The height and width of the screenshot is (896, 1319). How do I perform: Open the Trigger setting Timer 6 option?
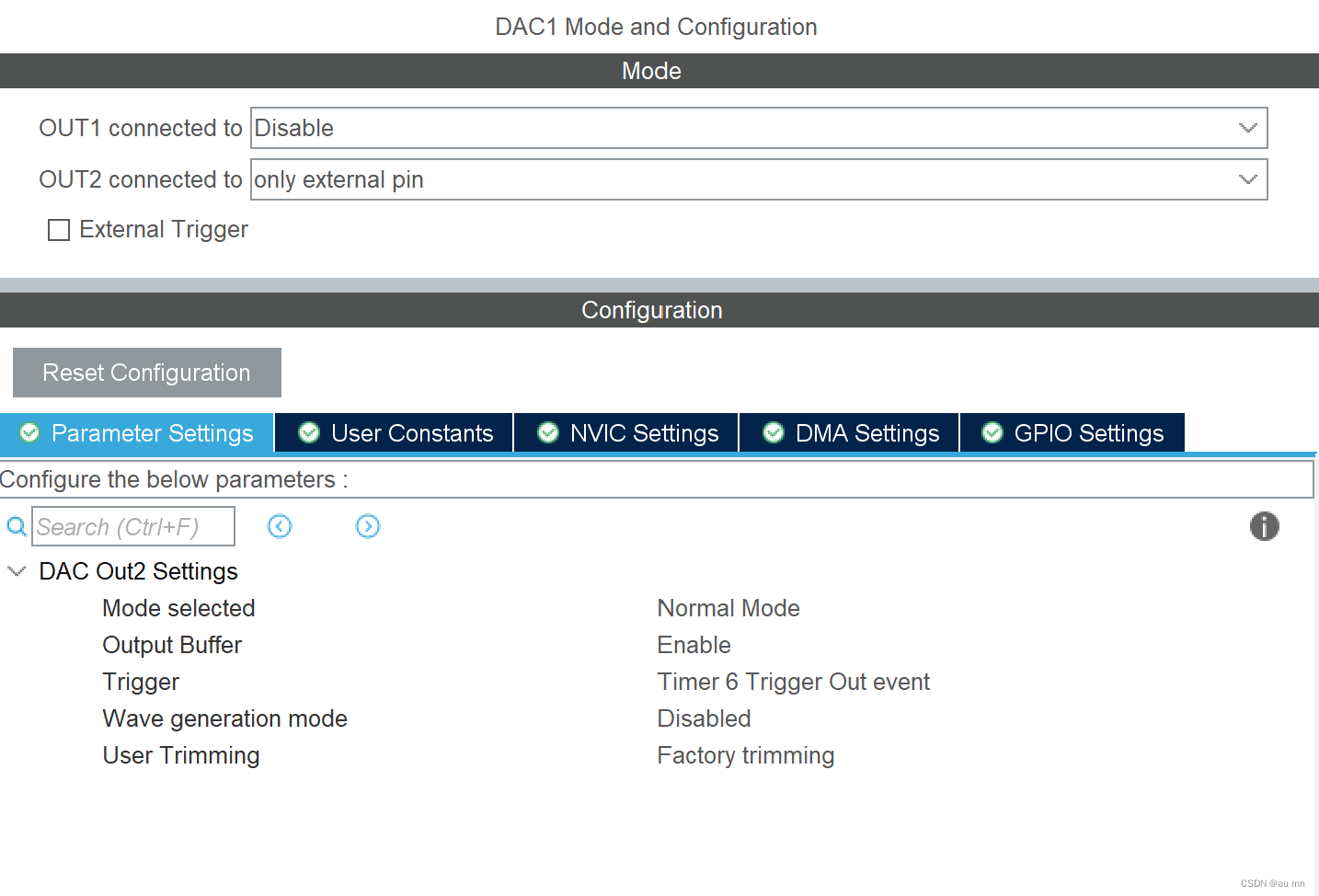793,682
